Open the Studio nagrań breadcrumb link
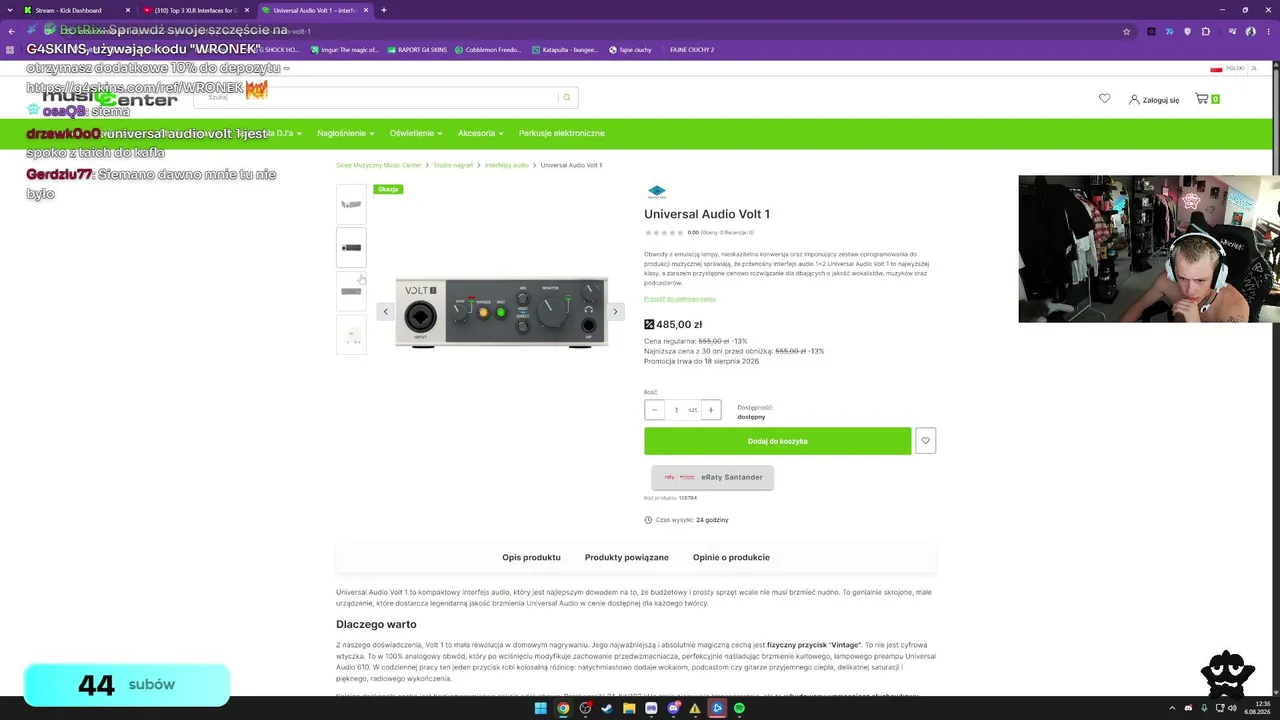Viewport: 1280px width, 720px height. [x=453, y=165]
